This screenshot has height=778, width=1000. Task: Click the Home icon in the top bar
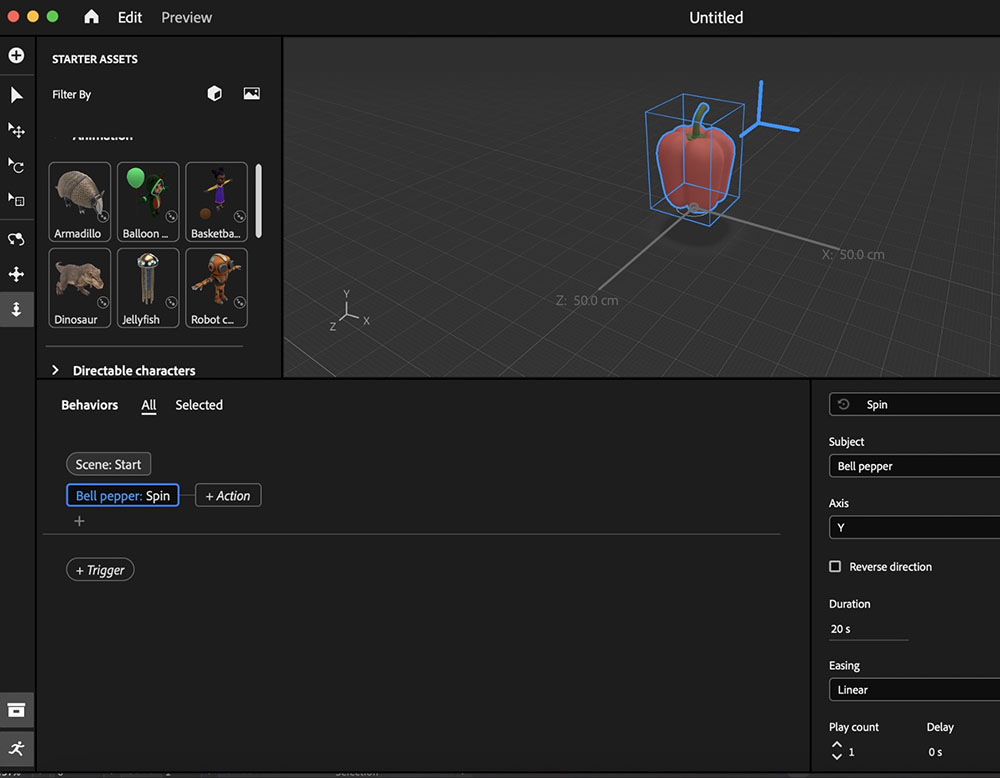point(88,17)
